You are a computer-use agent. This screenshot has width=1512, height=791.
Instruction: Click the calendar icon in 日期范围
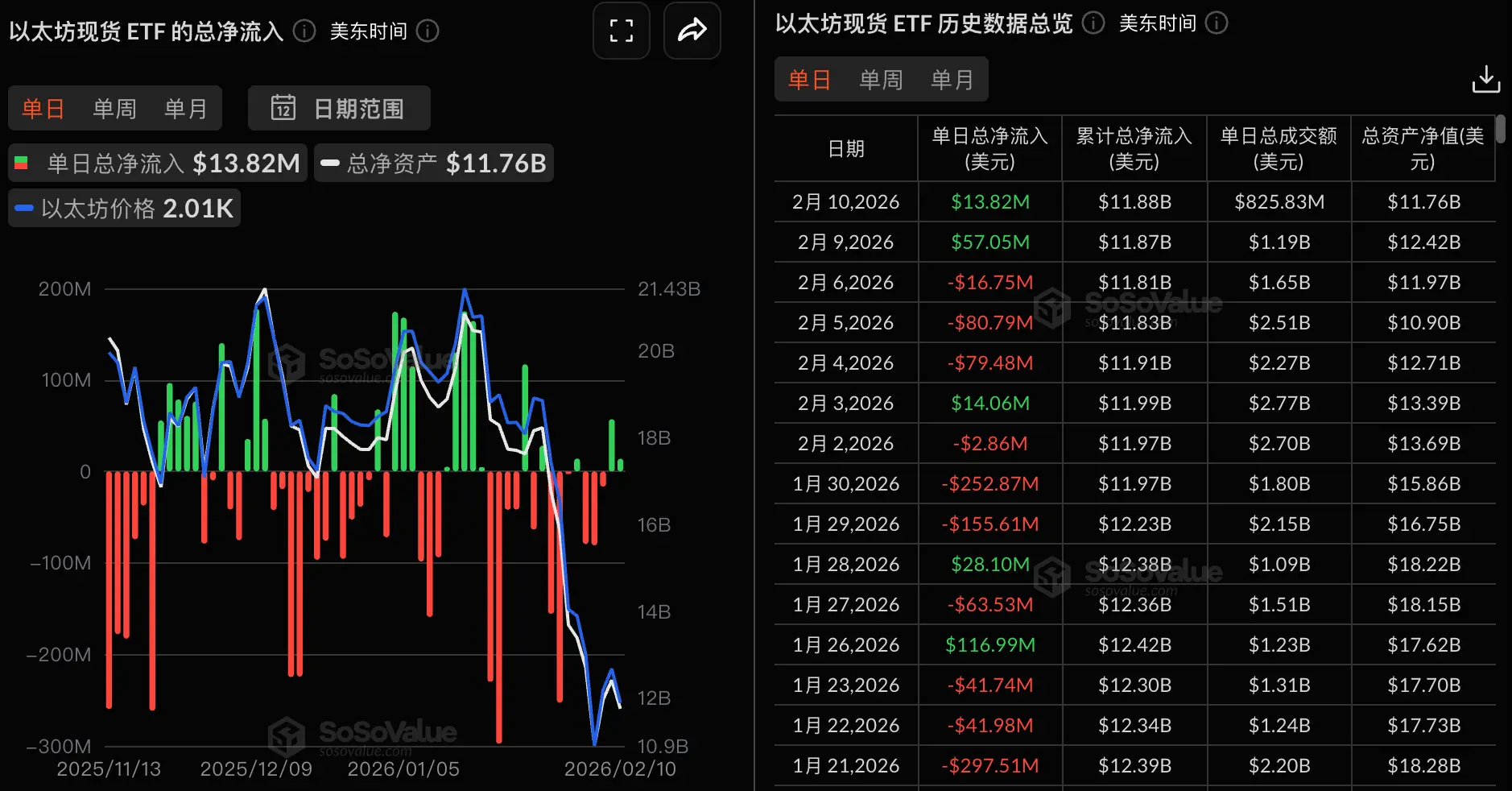283,108
